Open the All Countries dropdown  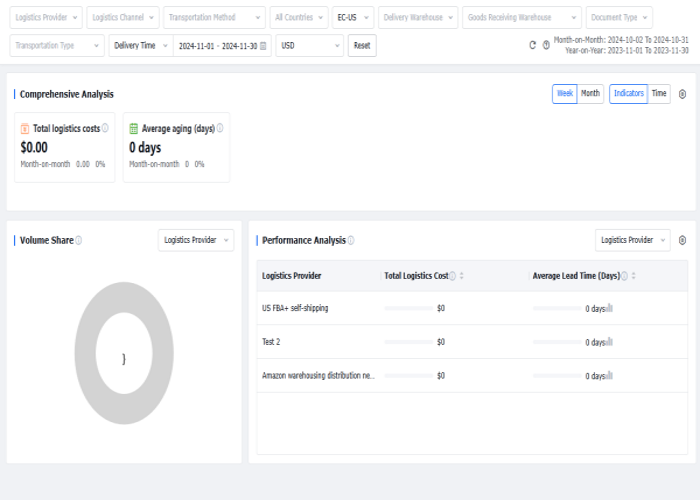[299, 17]
